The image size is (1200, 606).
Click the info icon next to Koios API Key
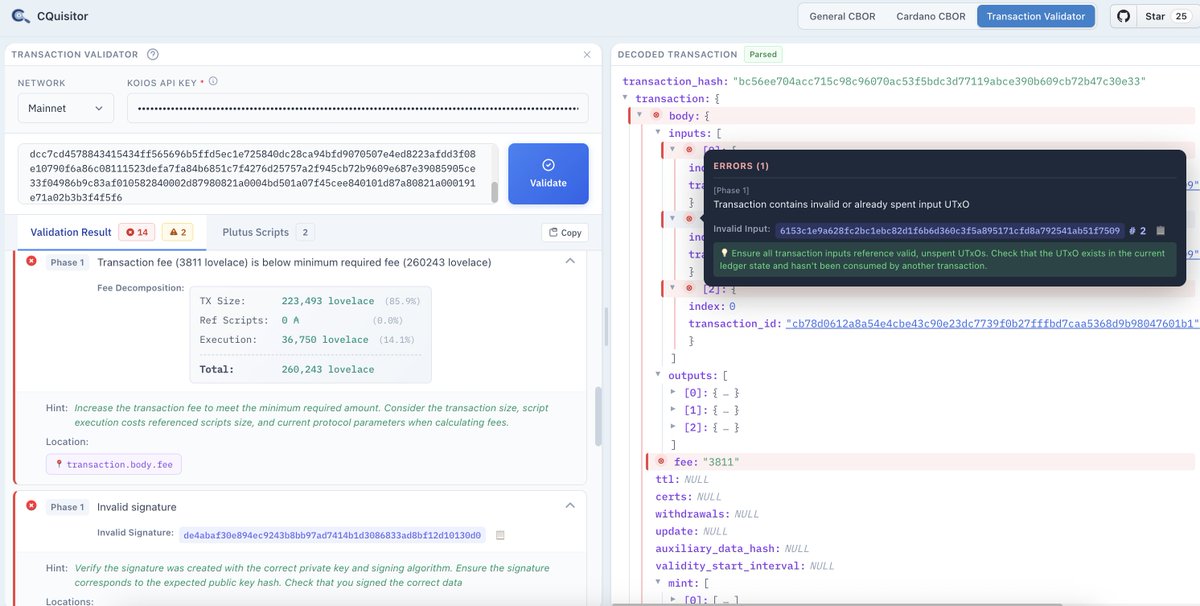tap(213, 82)
